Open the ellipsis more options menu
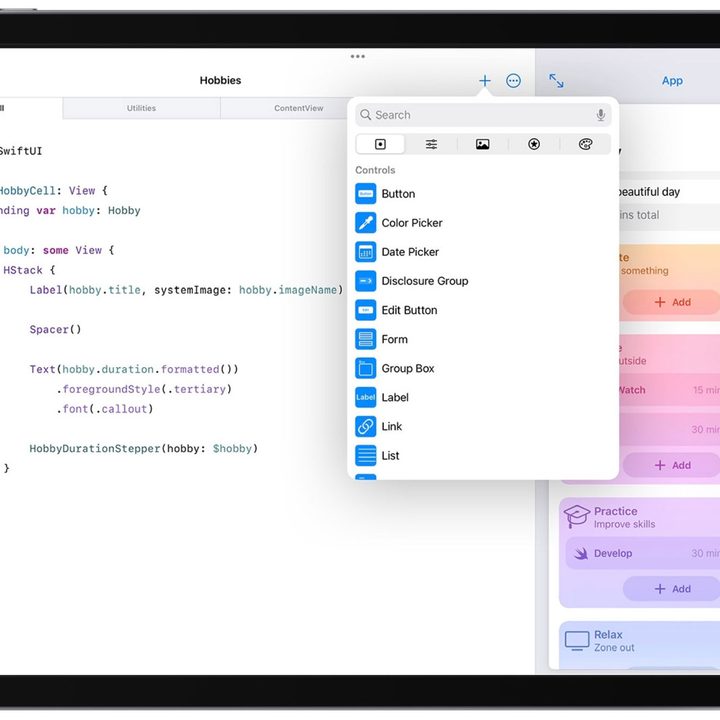This screenshot has height=720, width=720. [x=513, y=81]
